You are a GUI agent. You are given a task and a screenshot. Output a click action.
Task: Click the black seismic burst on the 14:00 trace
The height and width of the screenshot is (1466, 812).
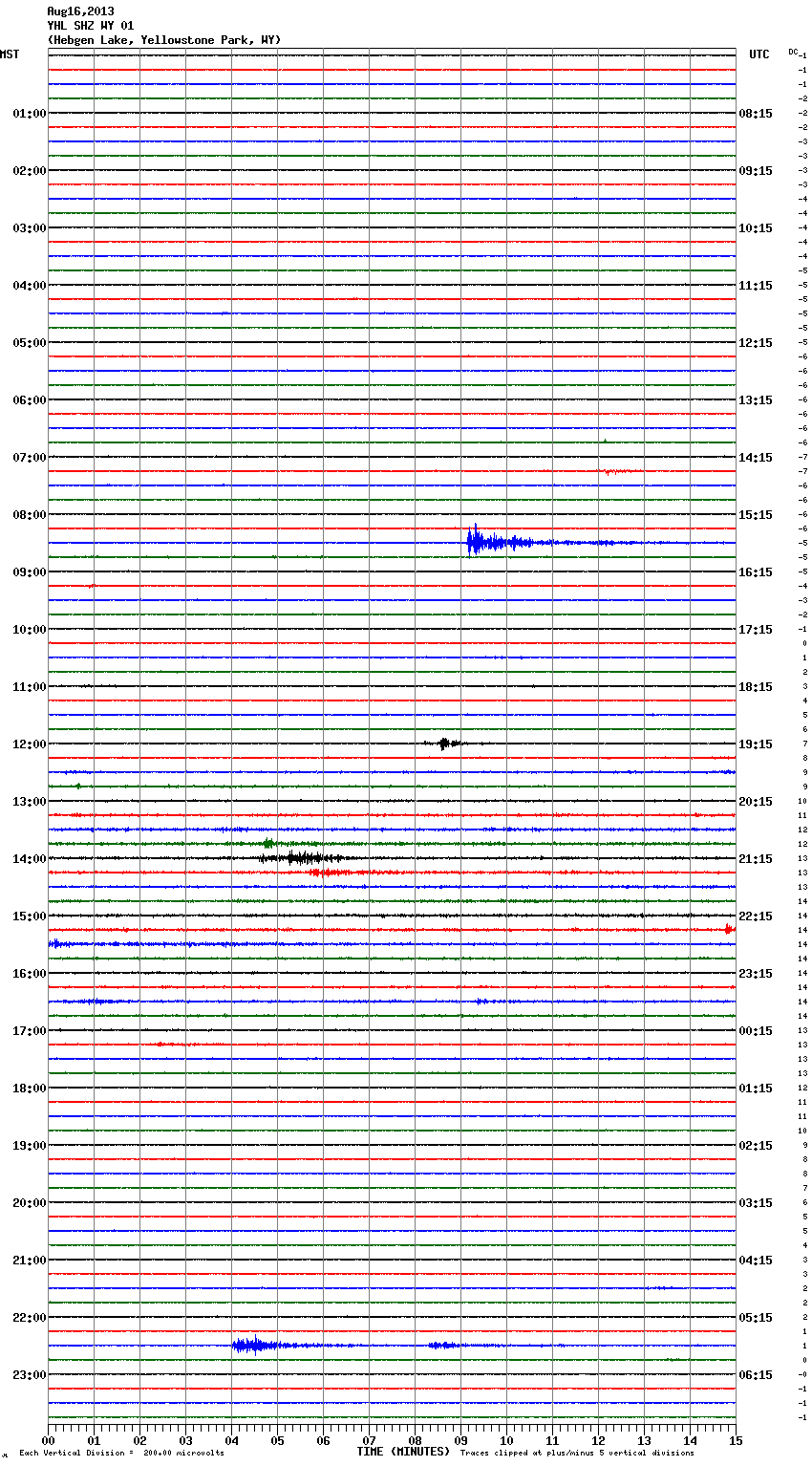[x=304, y=858]
